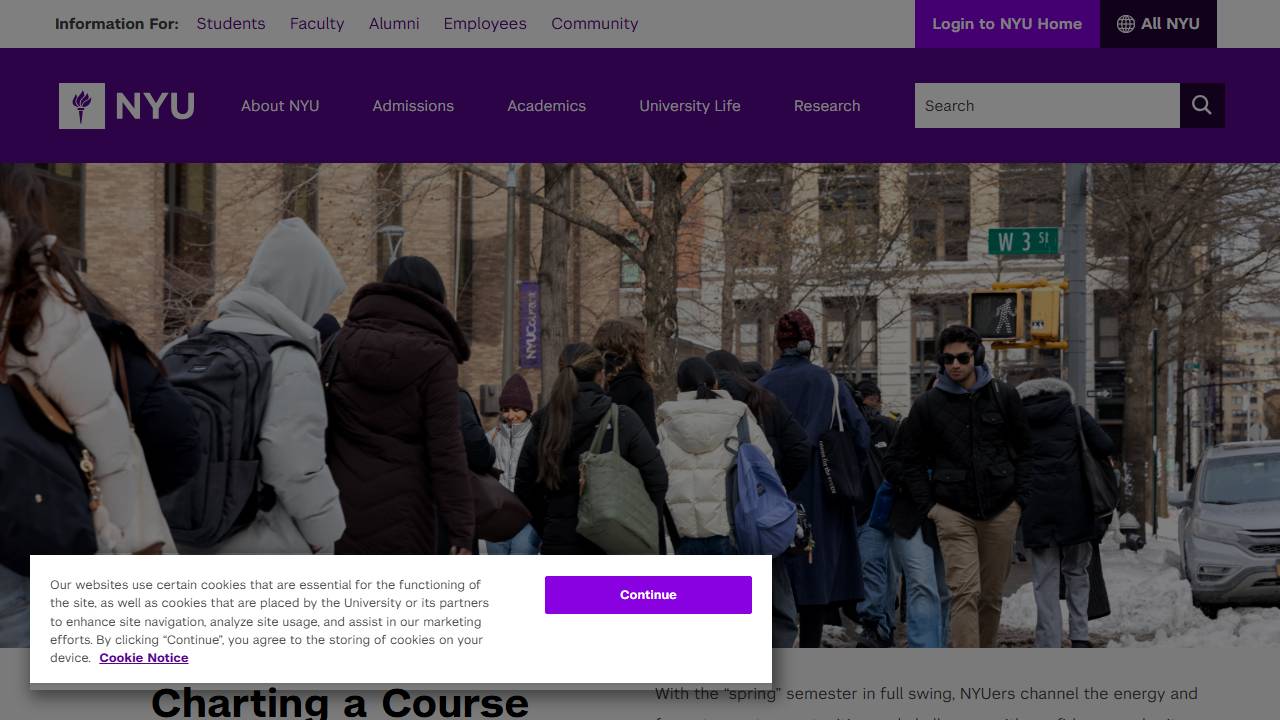Focus the Search text field

[1046, 106]
